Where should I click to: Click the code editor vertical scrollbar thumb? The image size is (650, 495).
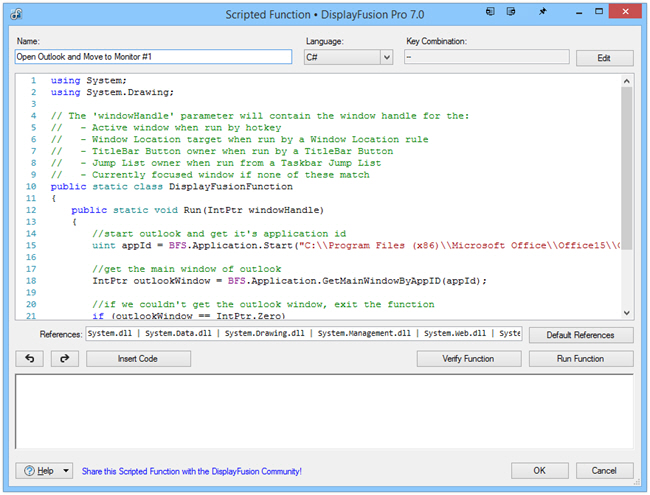pyautogui.click(x=626, y=168)
